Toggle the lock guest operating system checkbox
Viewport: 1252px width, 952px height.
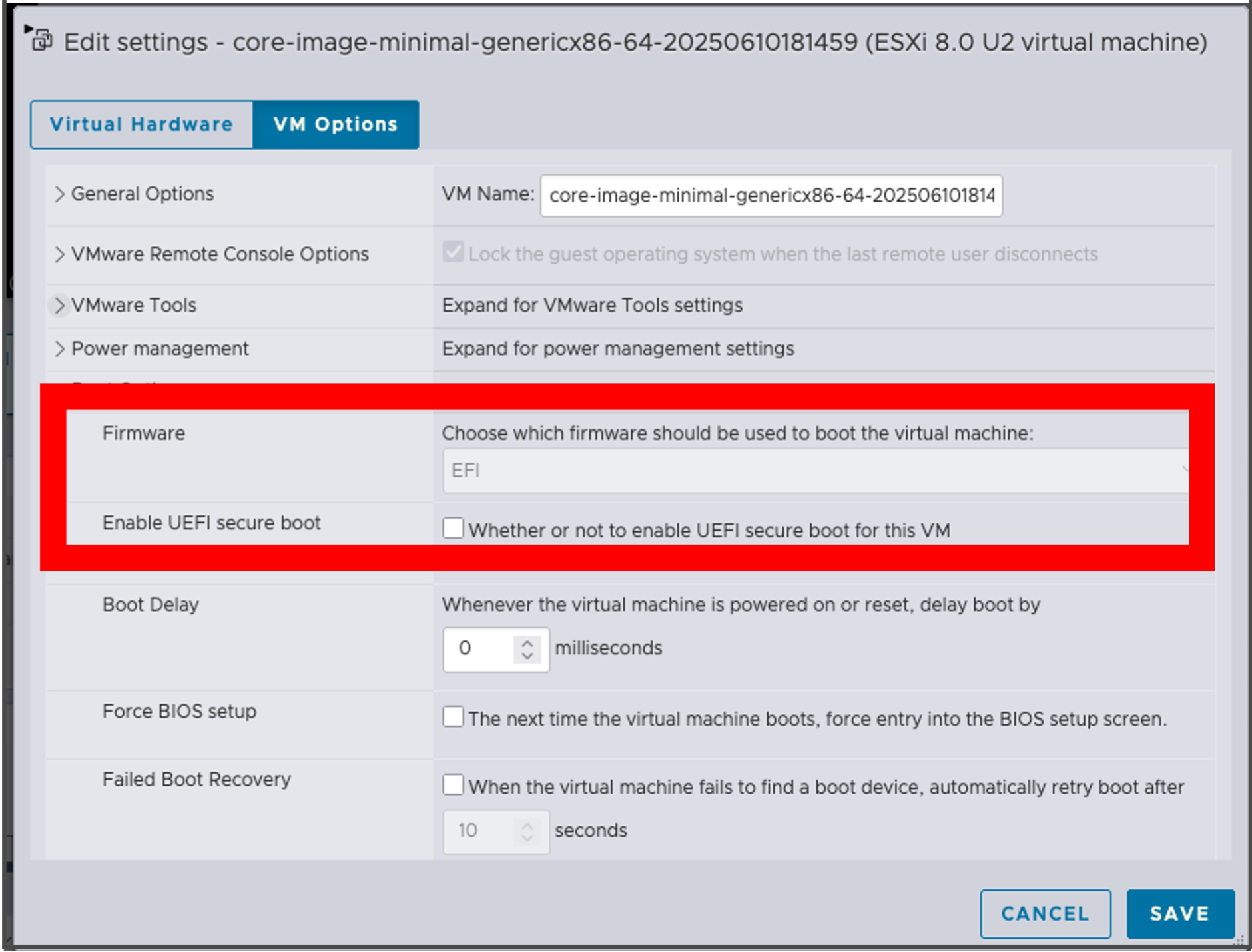[453, 252]
